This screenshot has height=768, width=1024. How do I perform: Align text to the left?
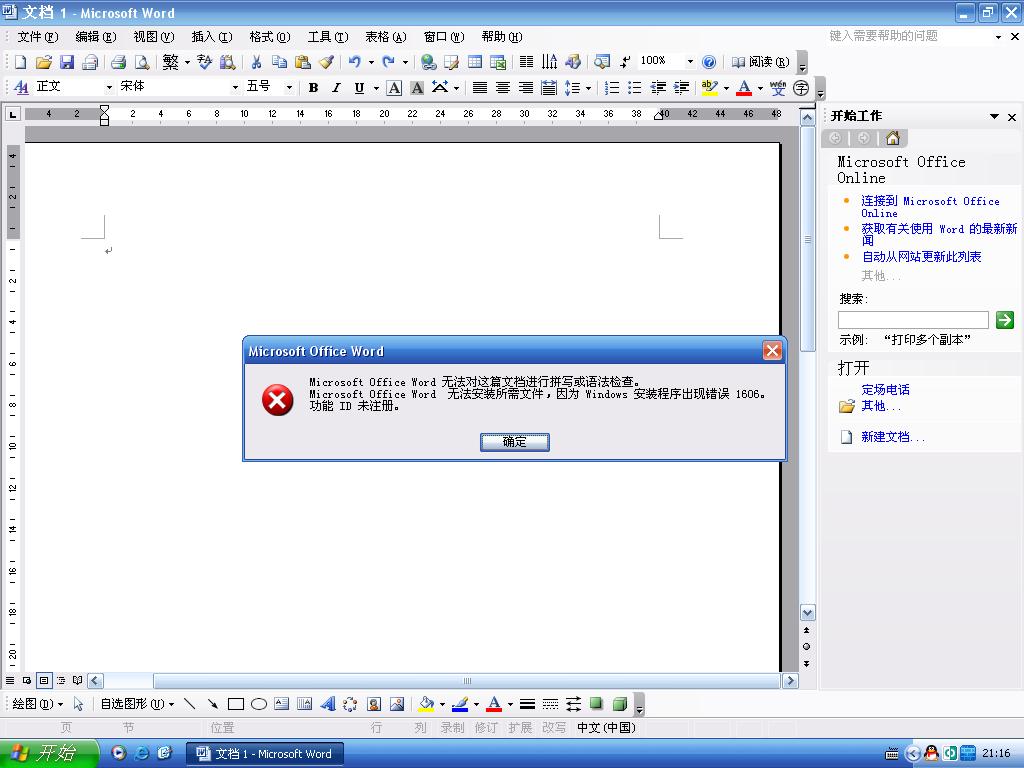pos(479,88)
